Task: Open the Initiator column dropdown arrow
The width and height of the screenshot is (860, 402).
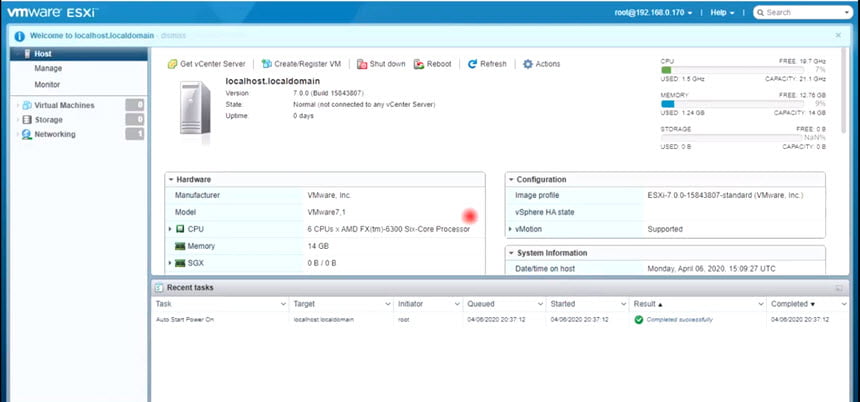Action: [457, 304]
